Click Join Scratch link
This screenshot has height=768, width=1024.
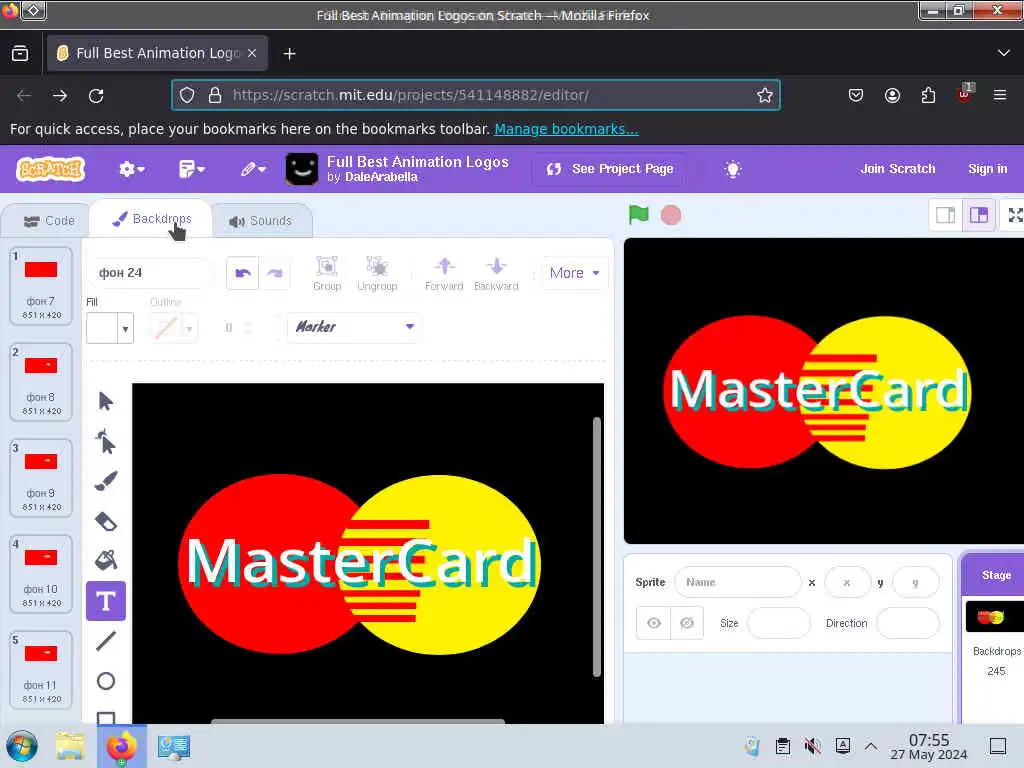pyautogui.click(x=897, y=169)
